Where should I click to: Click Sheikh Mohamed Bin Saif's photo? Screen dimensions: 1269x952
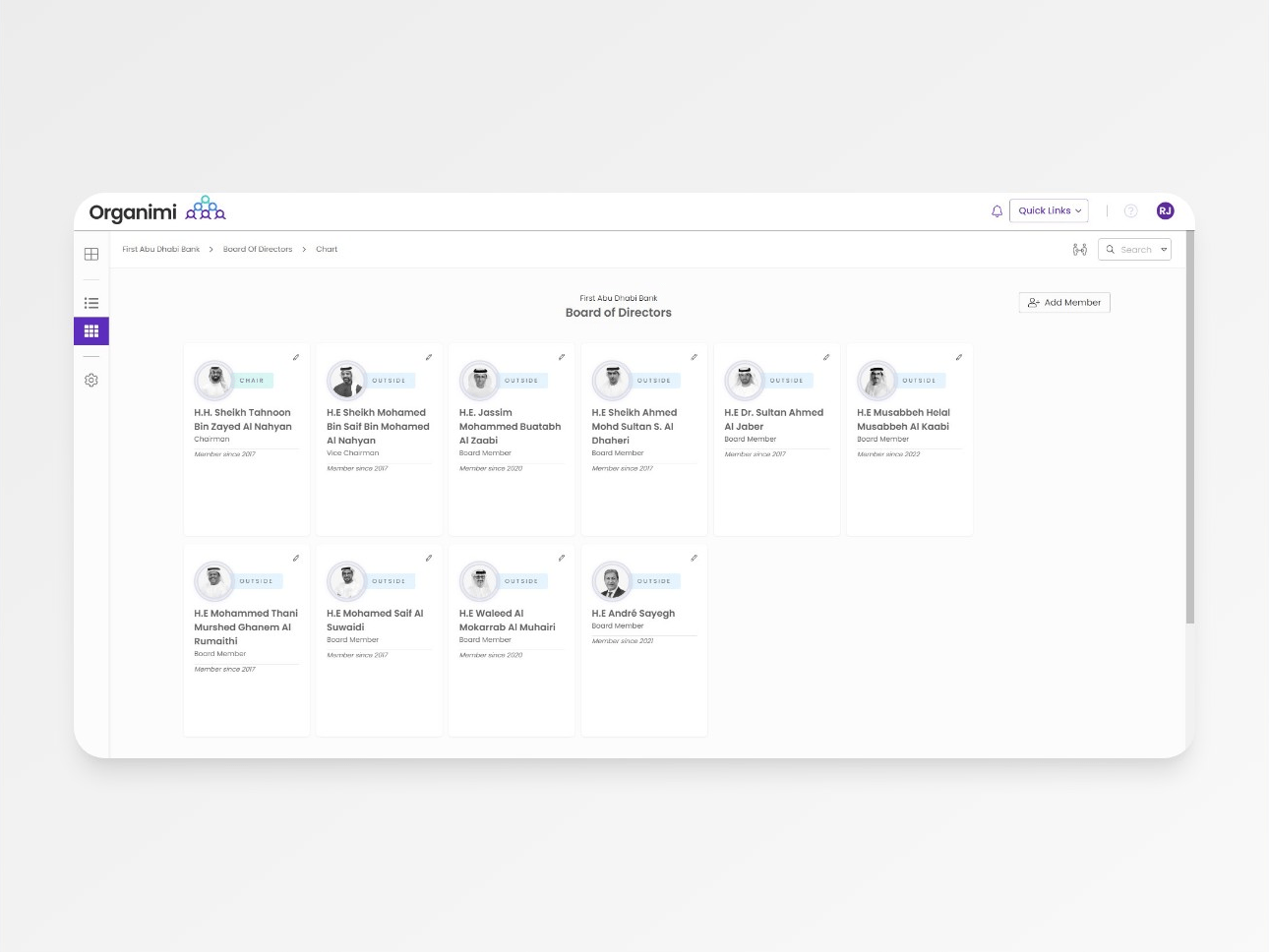coord(346,380)
